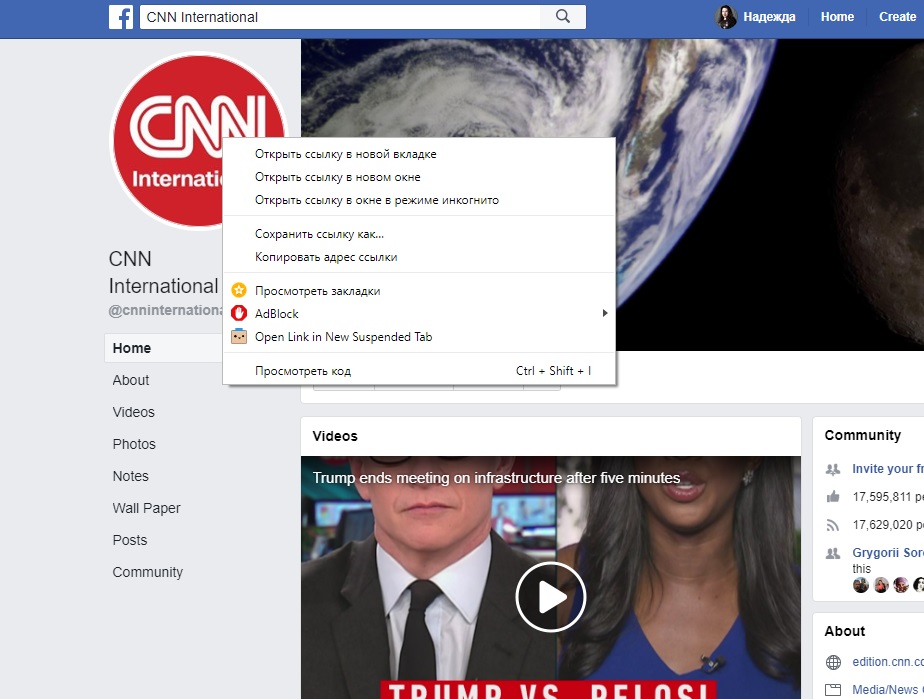Click the Media/News category icon
The height and width of the screenshot is (699, 924).
coord(833,690)
